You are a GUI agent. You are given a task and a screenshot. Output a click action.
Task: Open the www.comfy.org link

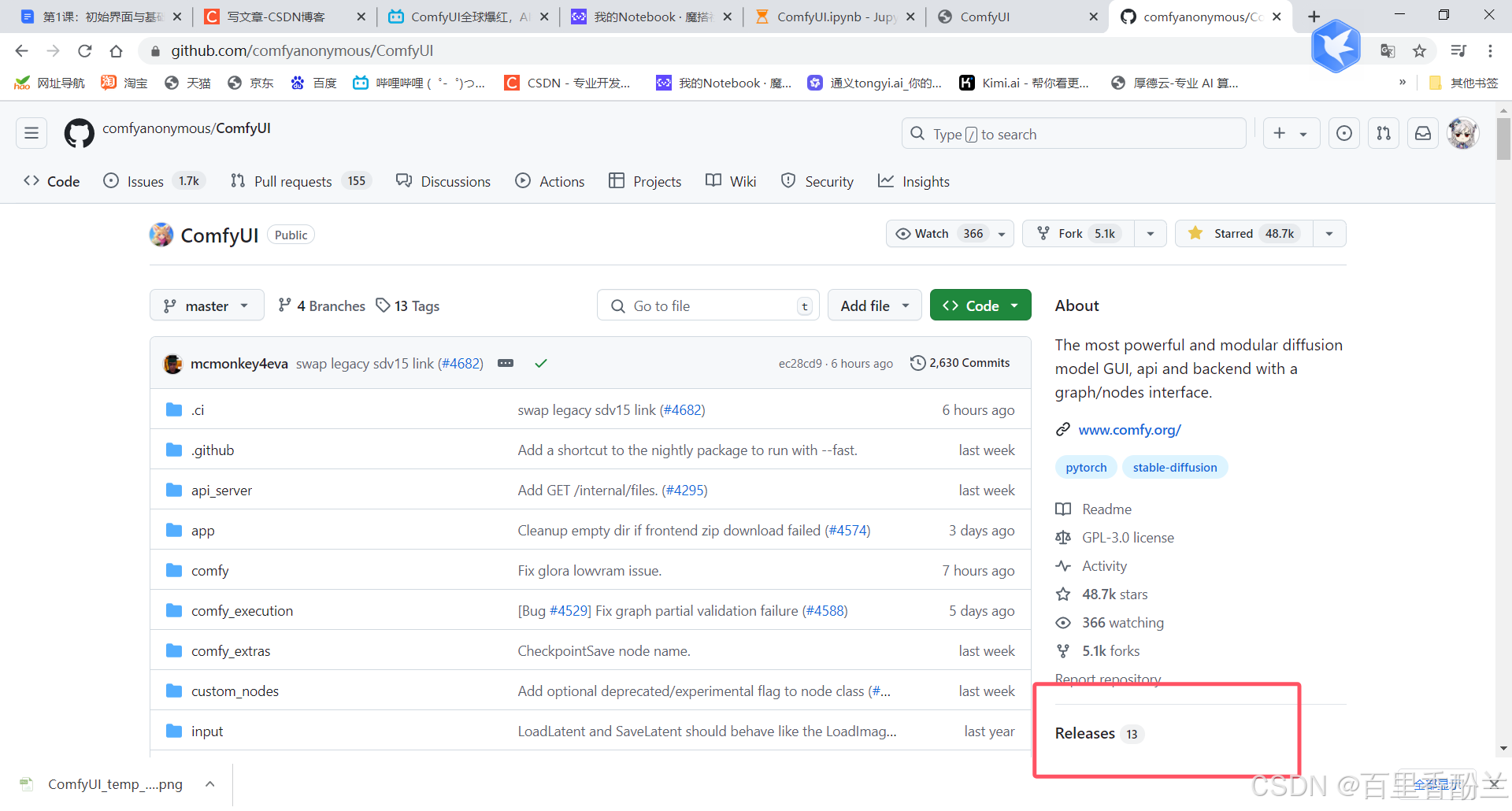(1129, 429)
